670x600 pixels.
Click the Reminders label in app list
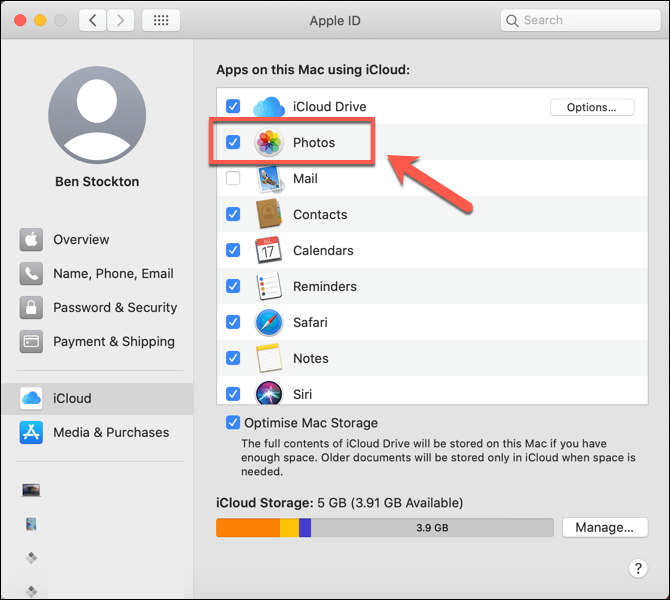[x=325, y=286]
